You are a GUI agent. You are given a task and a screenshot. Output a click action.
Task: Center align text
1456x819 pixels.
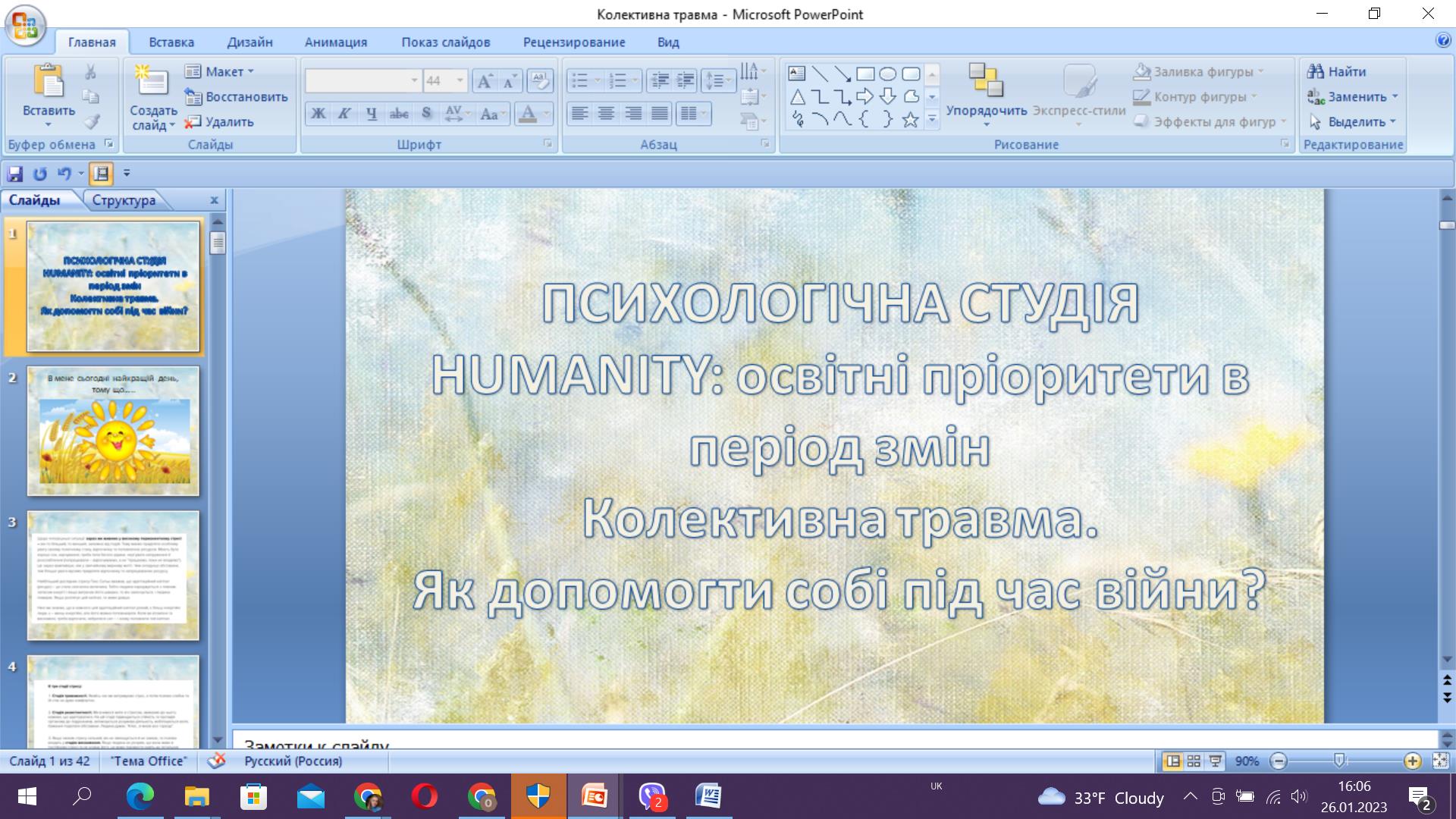pyautogui.click(x=606, y=114)
